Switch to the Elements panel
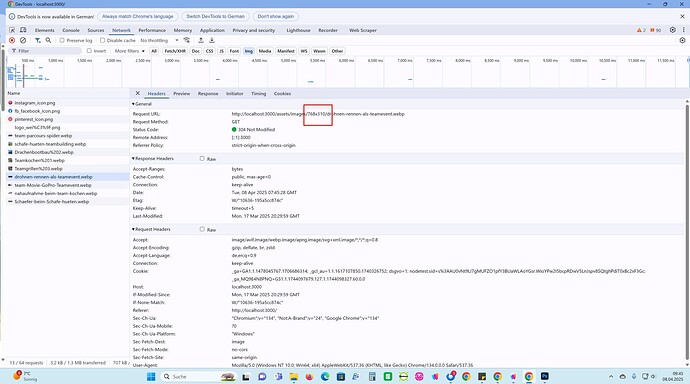 point(44,30)
